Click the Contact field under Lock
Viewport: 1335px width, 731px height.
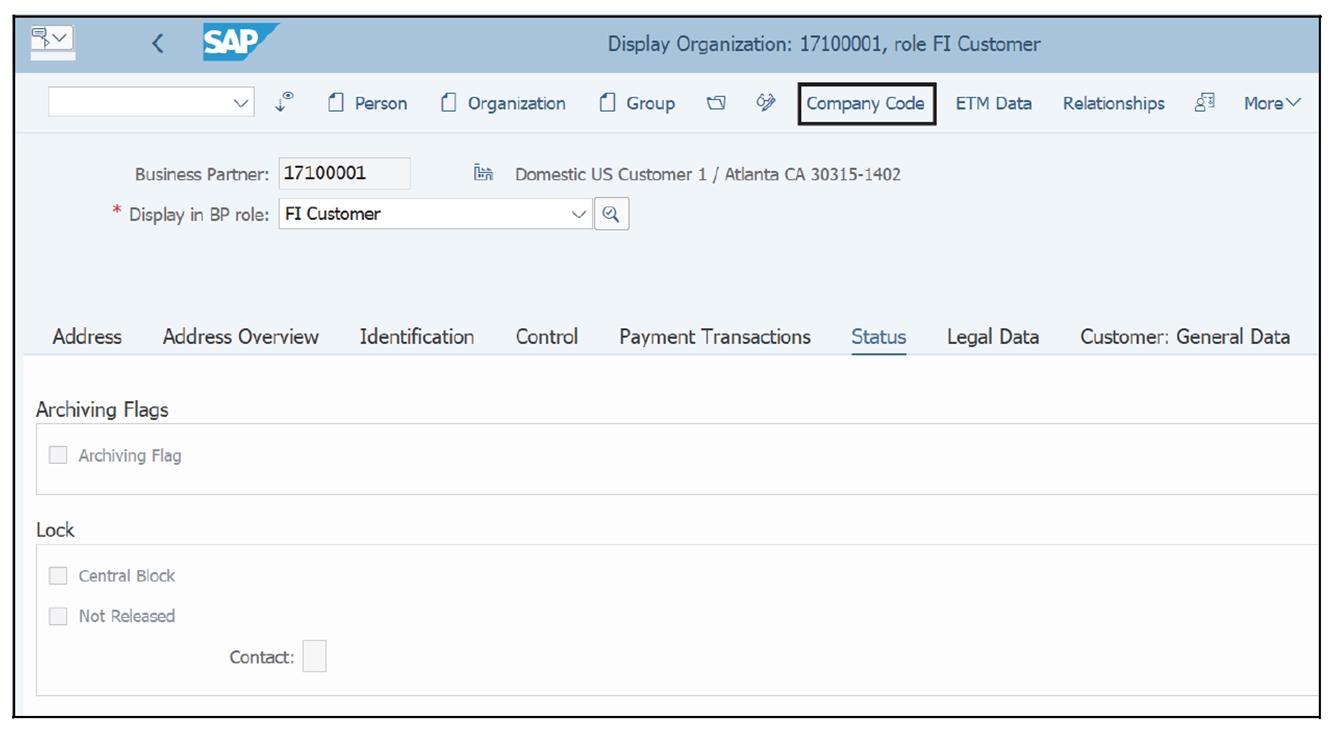pyautogui.click(x=314, y=655)
